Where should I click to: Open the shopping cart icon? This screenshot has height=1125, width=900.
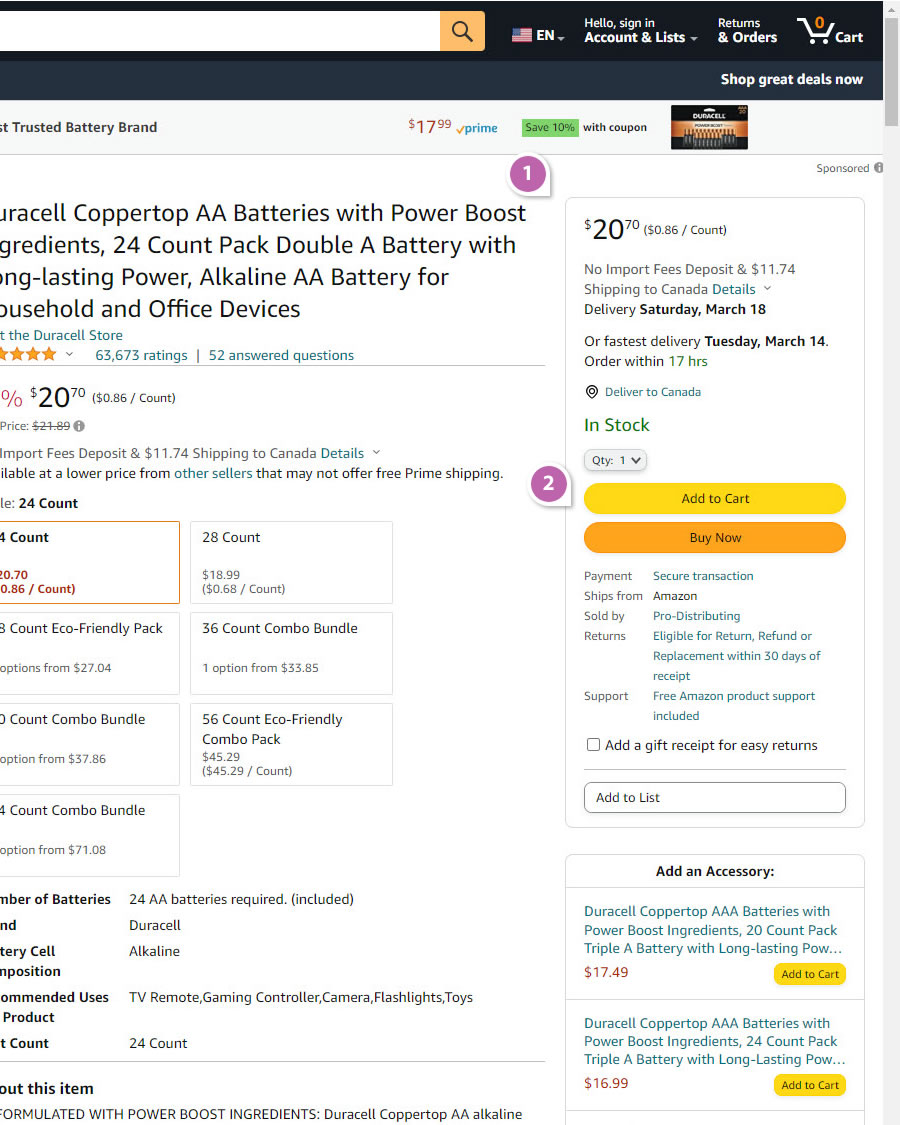pos(829,31)
